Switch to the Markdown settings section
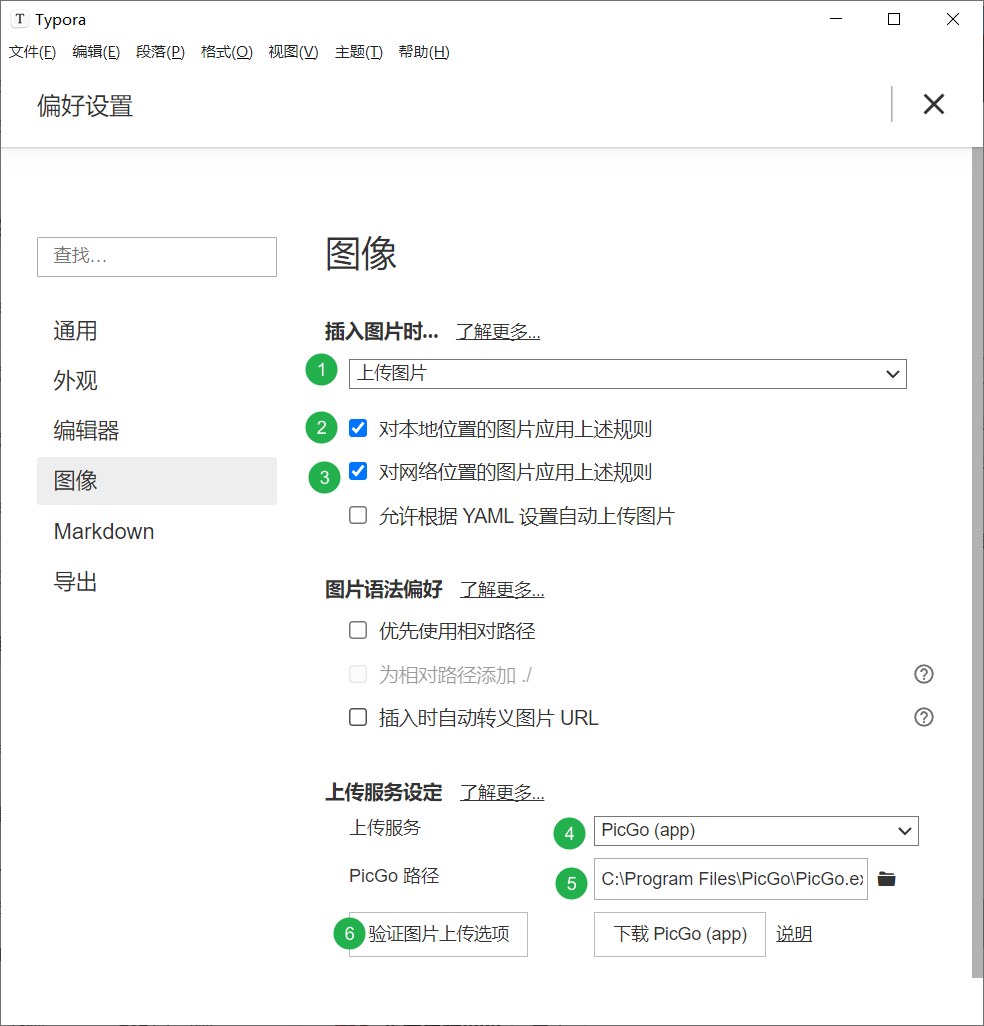Screen dimensions: 984x1026 tap(103, 531)
